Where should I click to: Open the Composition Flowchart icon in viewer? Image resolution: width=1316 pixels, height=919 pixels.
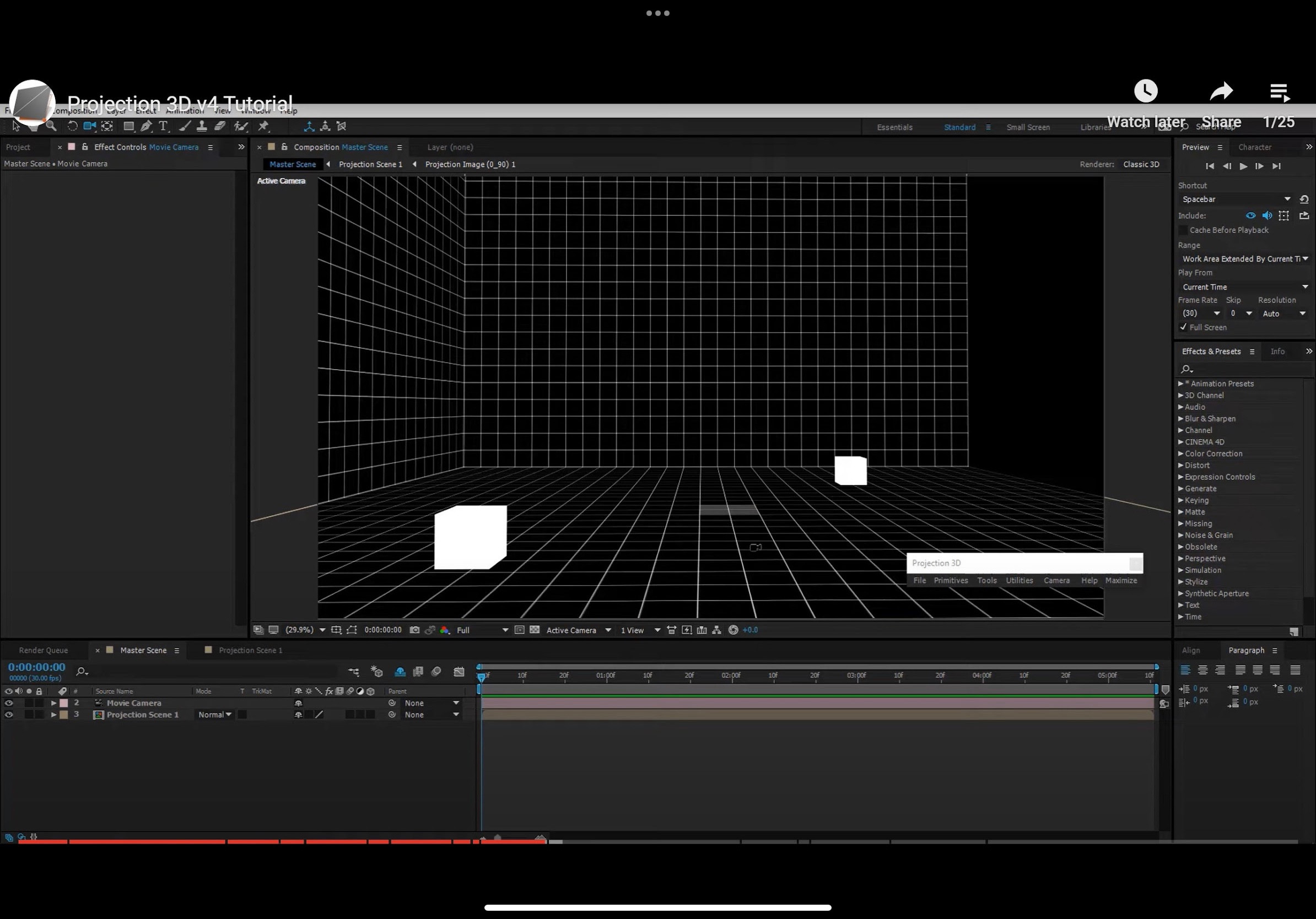pyautogui.click(x=716, y=630)
